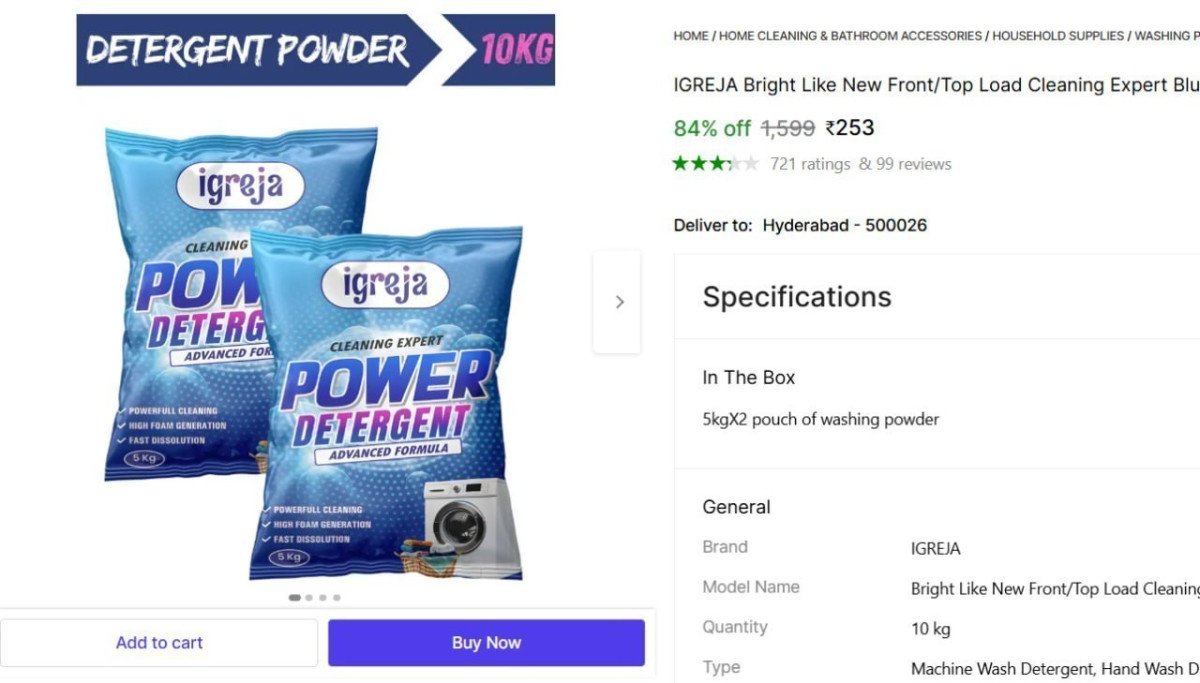Click the green star rating icons
1200x683 pixels.
716,164
